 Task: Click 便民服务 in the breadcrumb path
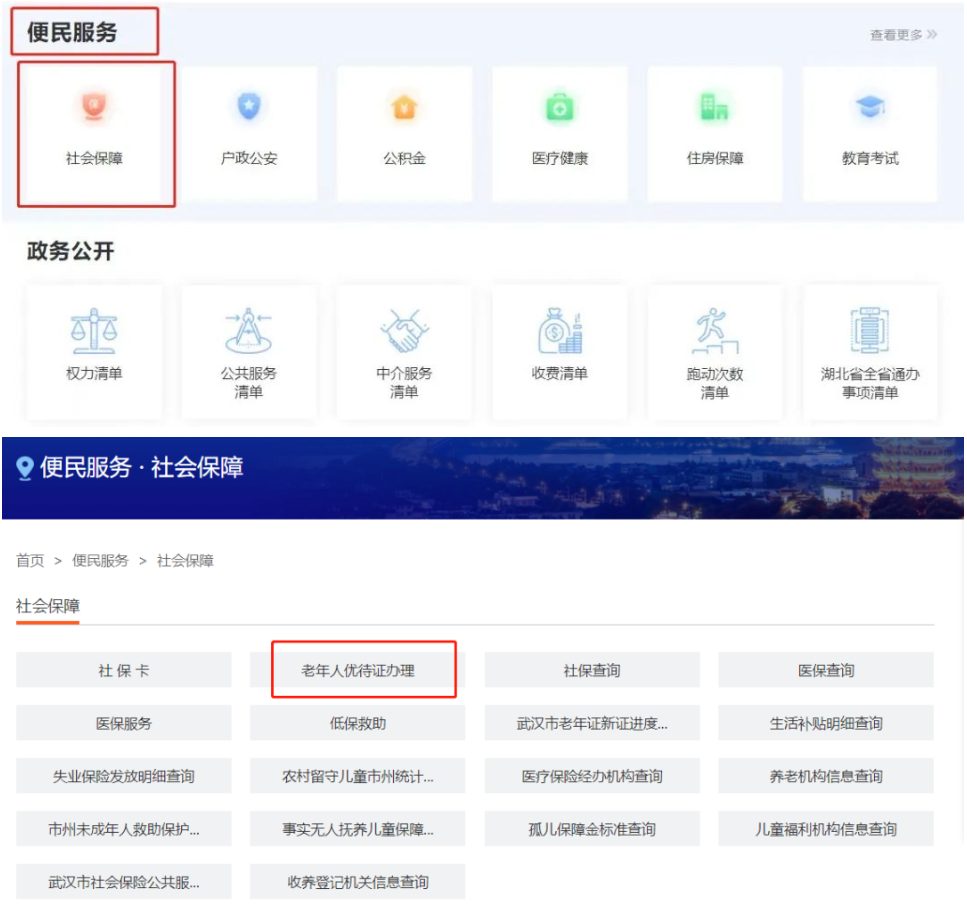click(x=100, y=561)
